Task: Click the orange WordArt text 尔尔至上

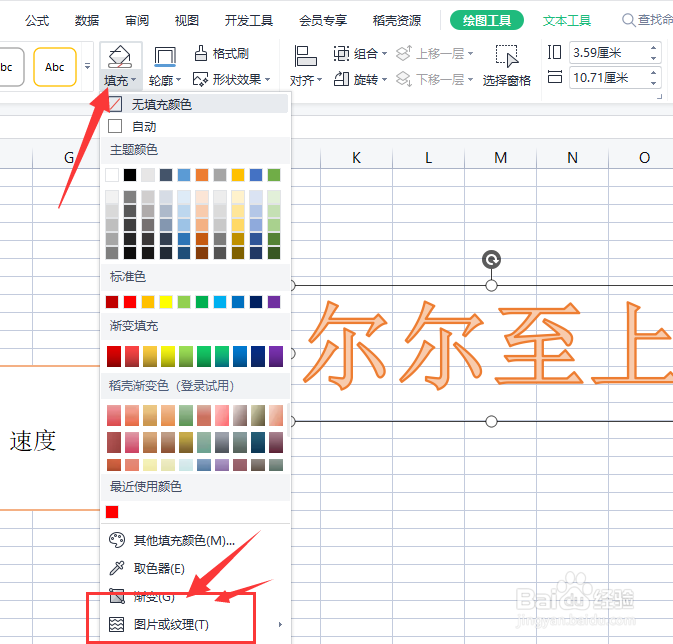Action: pos(487,346)
